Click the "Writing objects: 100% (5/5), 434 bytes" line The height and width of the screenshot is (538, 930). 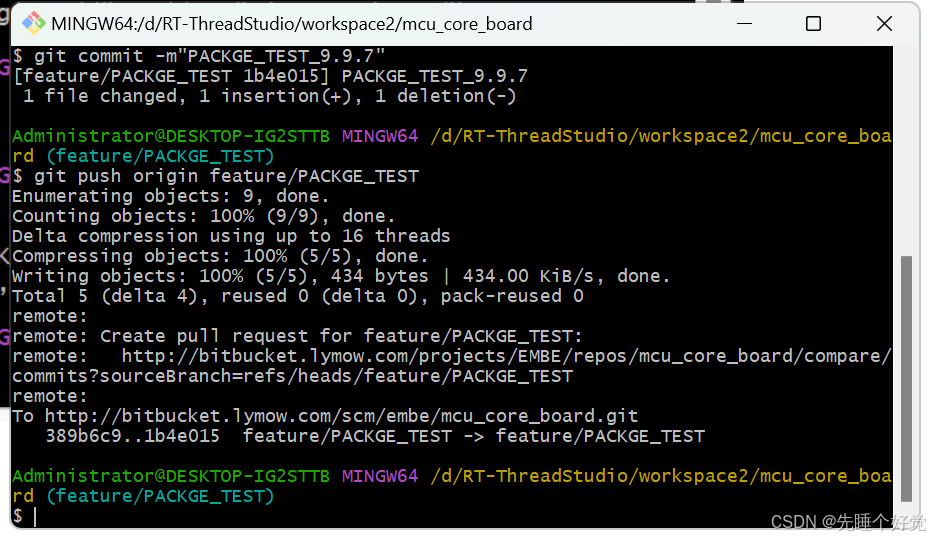click(x=341, y=276)
